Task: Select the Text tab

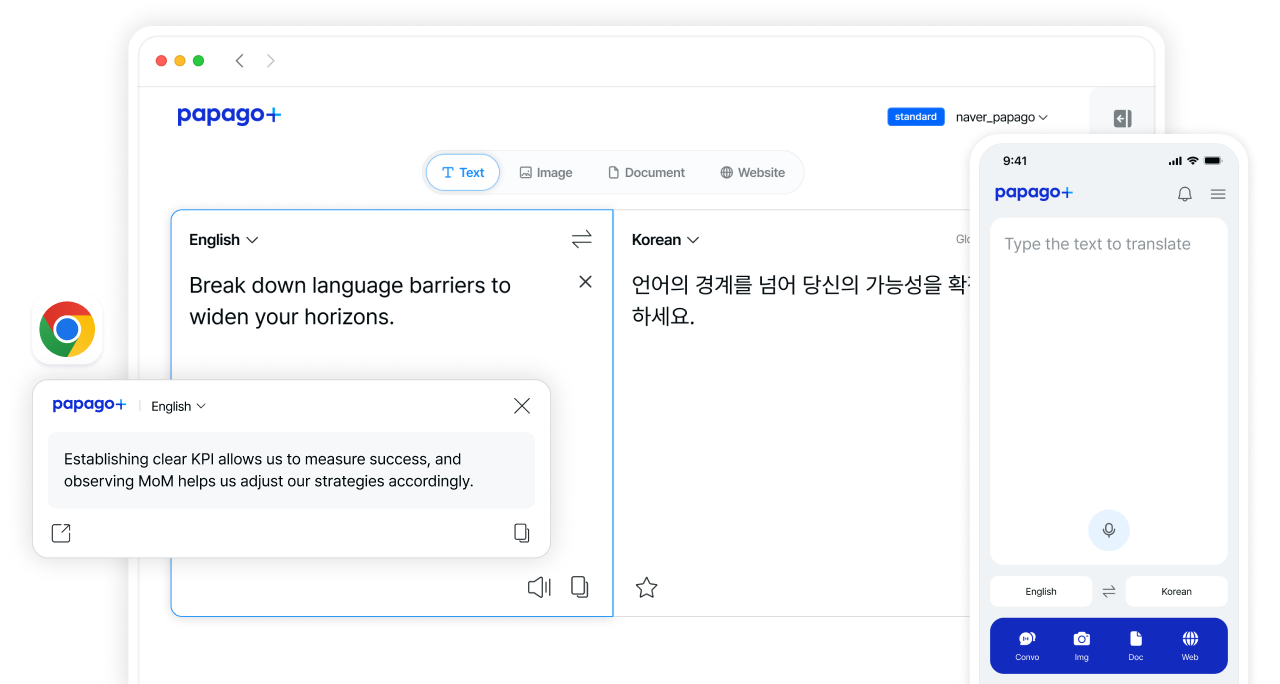Action: click(463, 172)
